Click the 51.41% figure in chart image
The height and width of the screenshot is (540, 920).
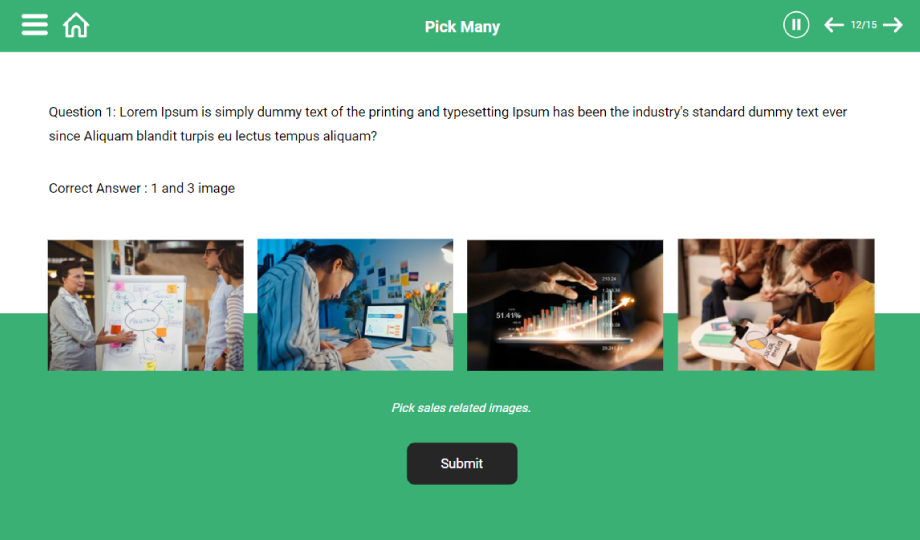click(508, 315)
